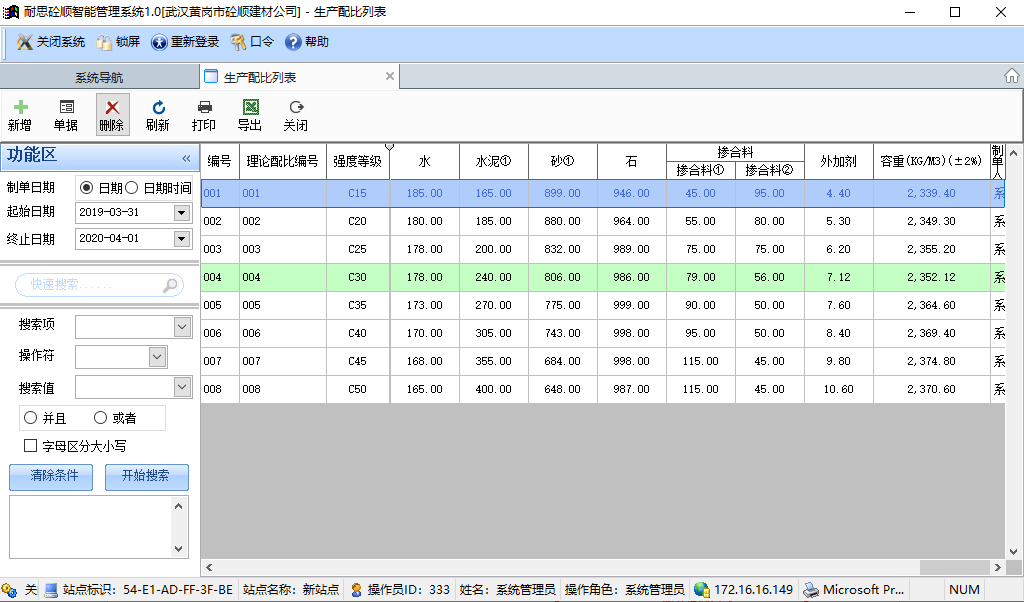Screen dimensions: 1024x602
Task: Open the 起始日期 date dropdown
Action: (181, 212)
